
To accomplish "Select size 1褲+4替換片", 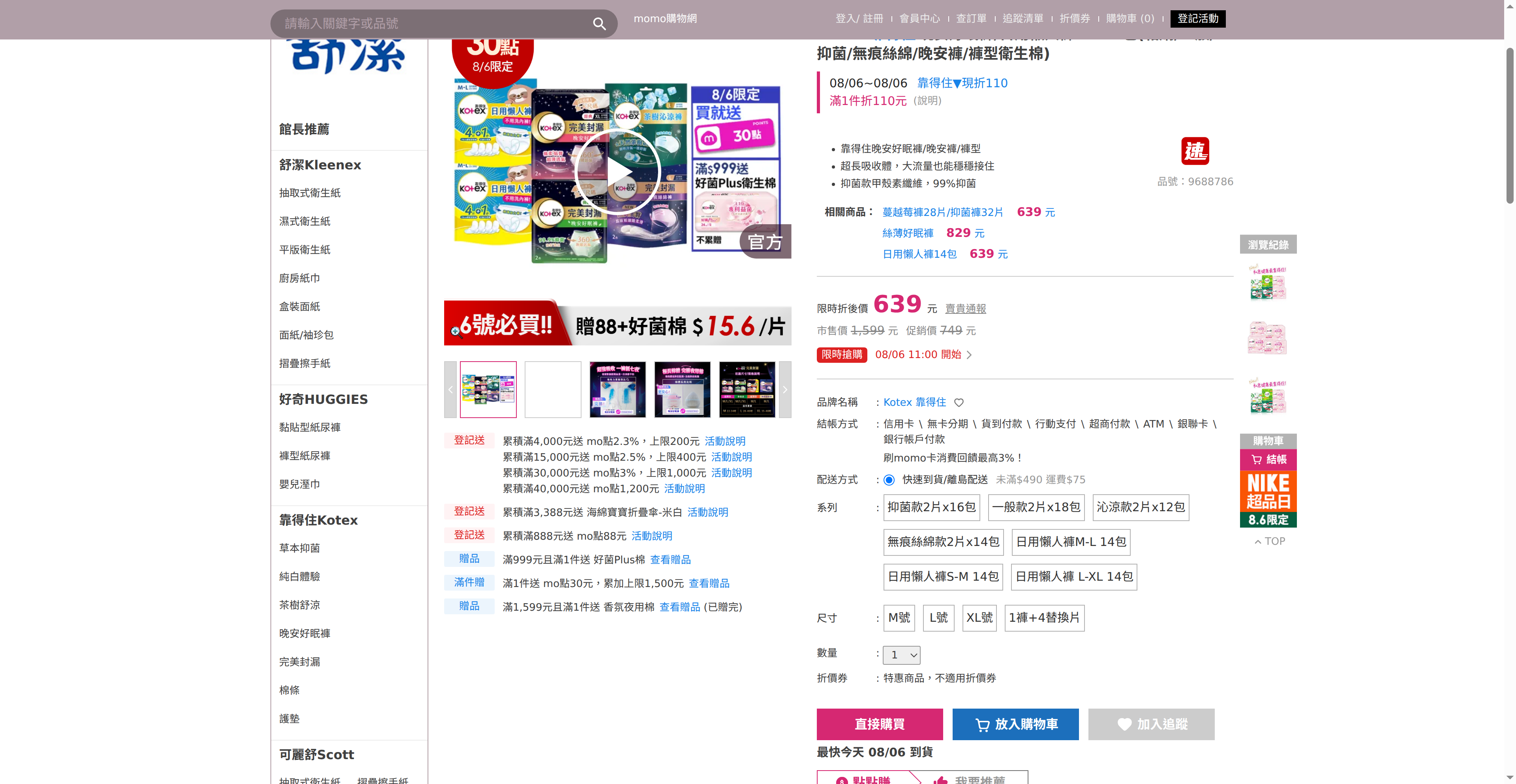I will [1045, 618].
